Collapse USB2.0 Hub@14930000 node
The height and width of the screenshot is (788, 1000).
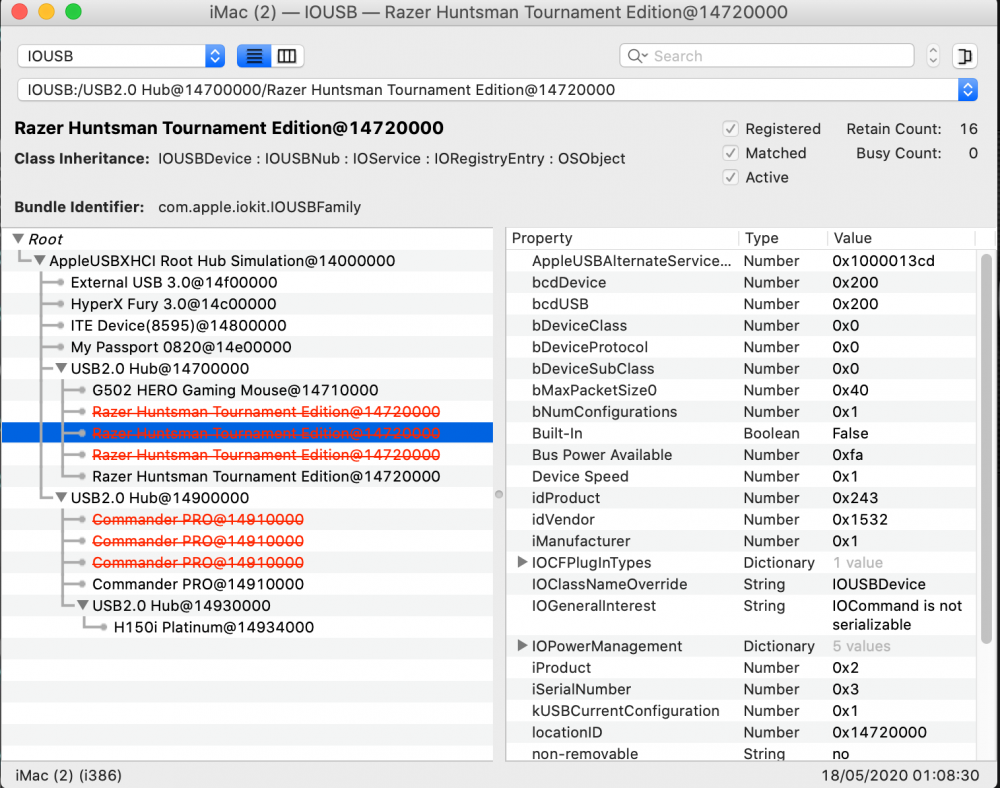pyautogui.click(x=83, y=606)
